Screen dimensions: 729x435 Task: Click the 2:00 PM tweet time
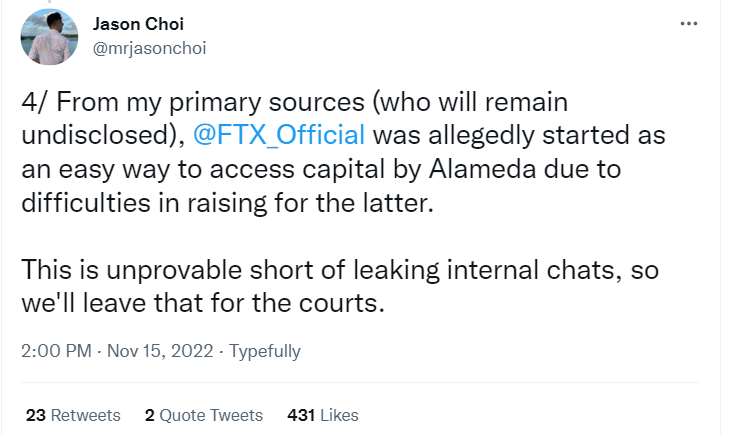pyautogui.click(x=53, y=351)
